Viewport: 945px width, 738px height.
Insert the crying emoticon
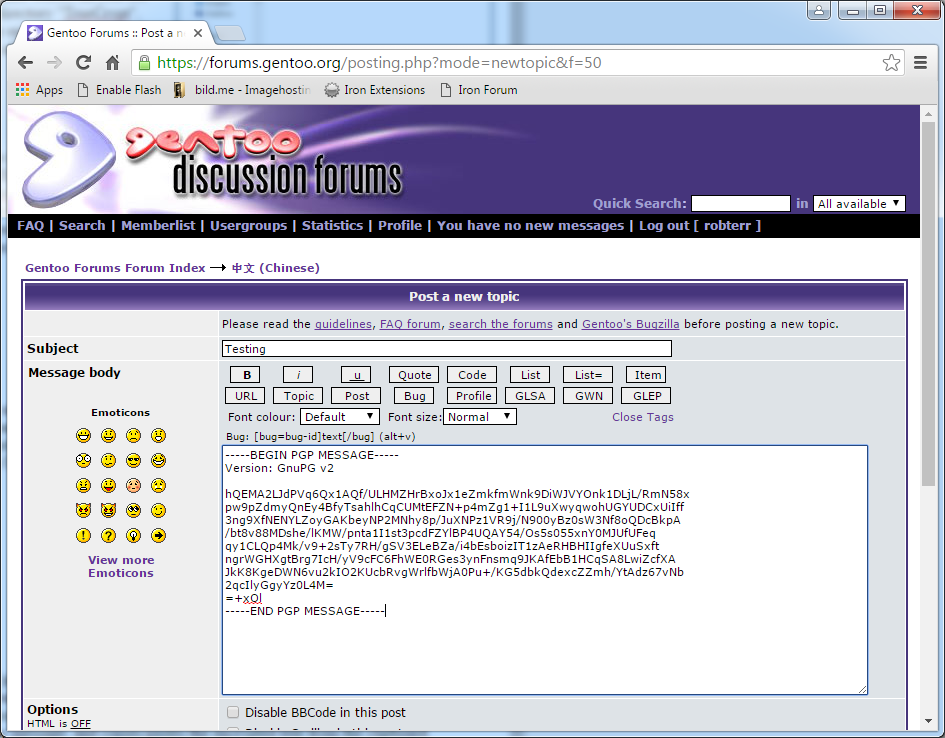click(159, 486)
